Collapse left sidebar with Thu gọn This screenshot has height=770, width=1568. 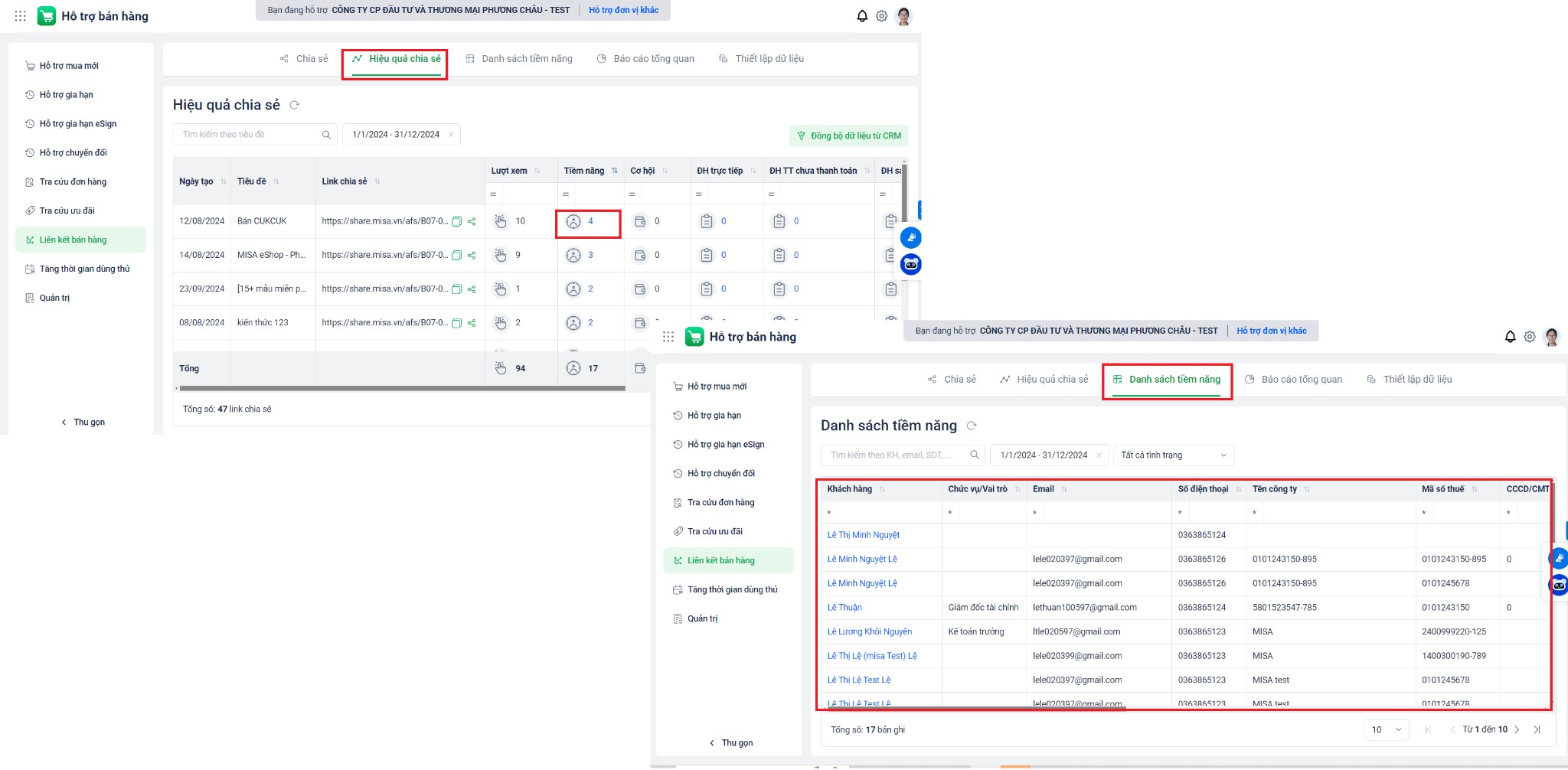(x=83, y=423)
